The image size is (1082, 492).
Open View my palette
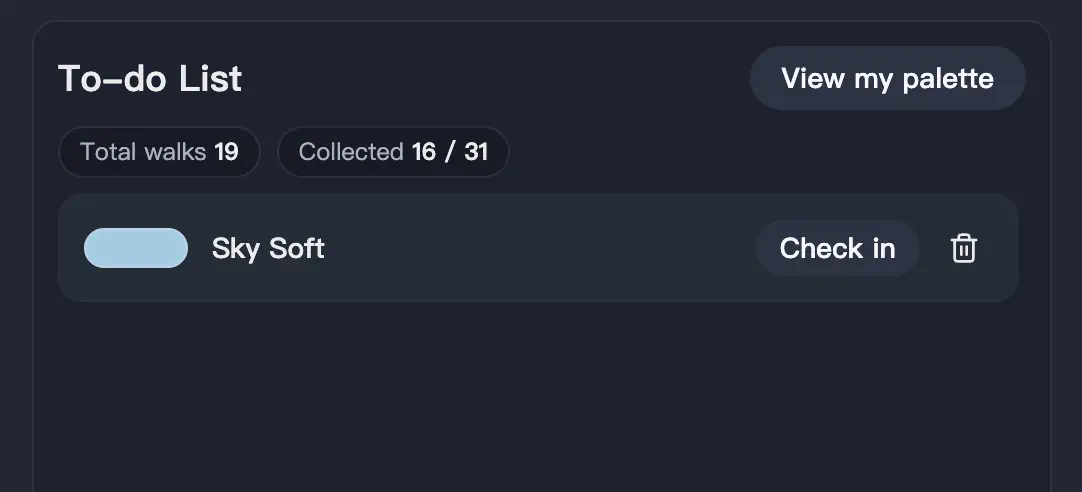887,78
